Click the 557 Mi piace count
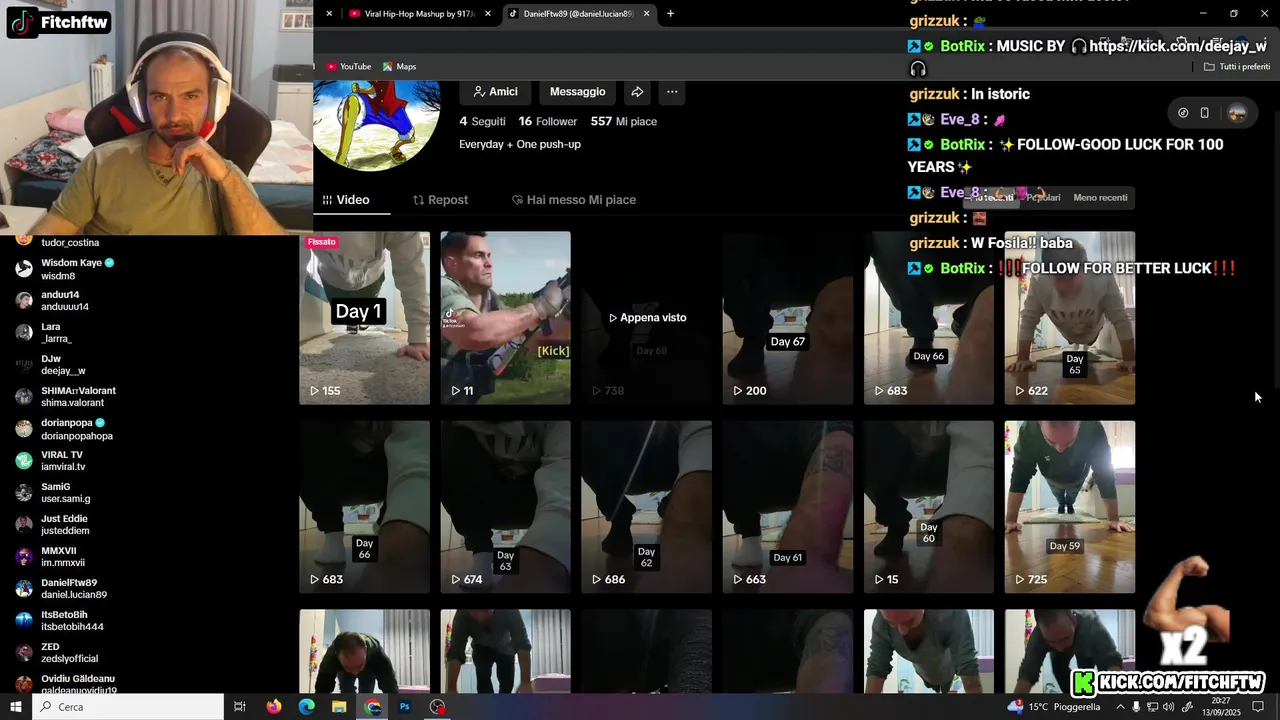 624,122
